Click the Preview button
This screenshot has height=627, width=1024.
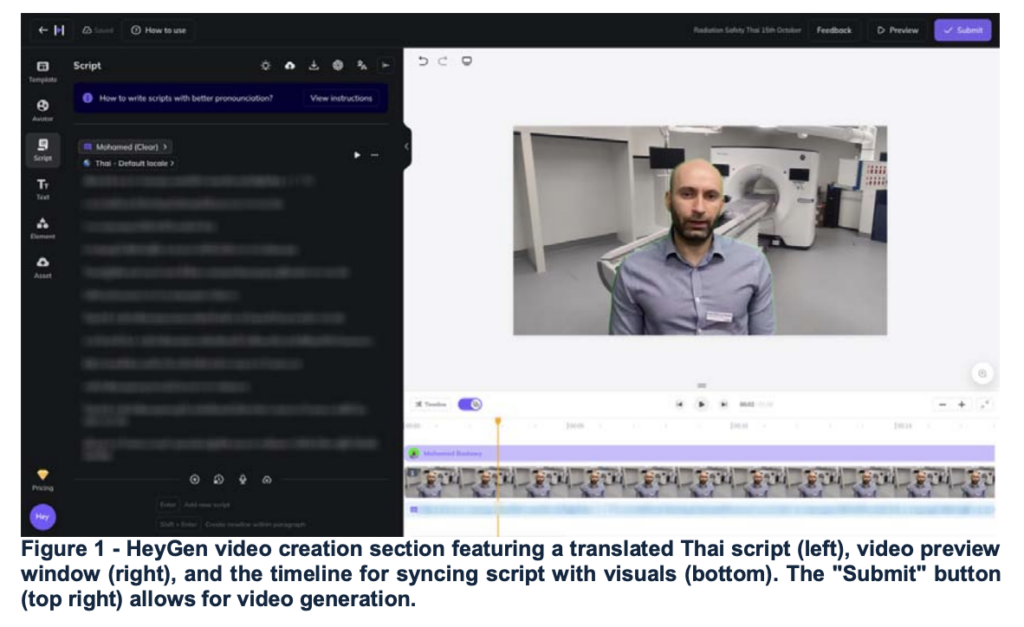tap(897, 30)
